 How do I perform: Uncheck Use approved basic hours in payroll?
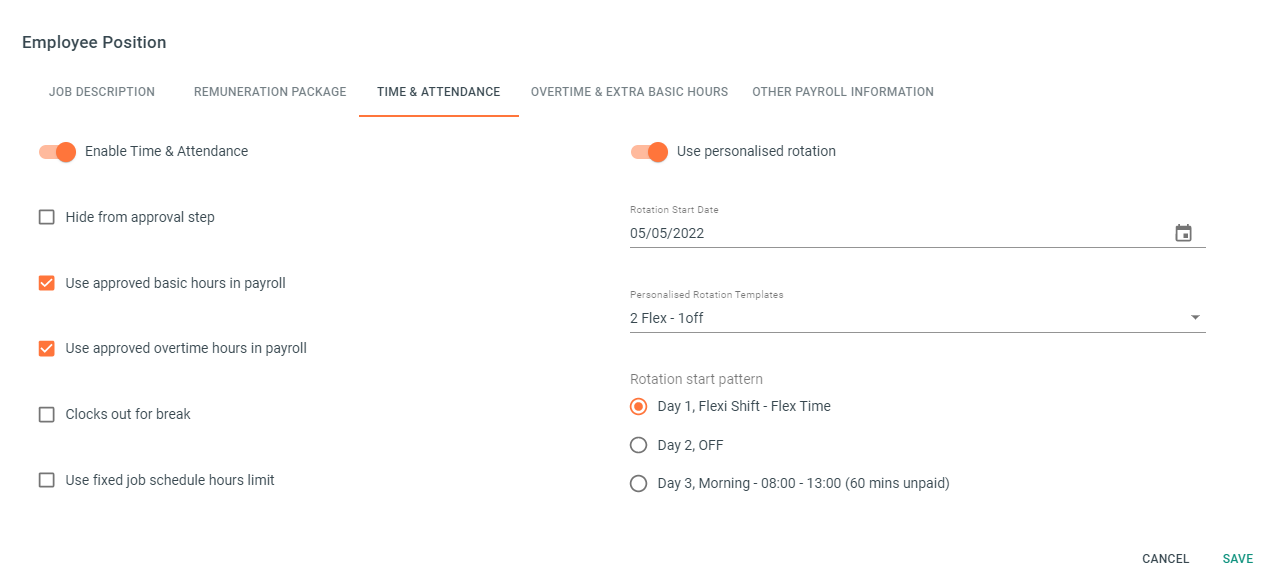pyautogui.click(x=46, y=283)
